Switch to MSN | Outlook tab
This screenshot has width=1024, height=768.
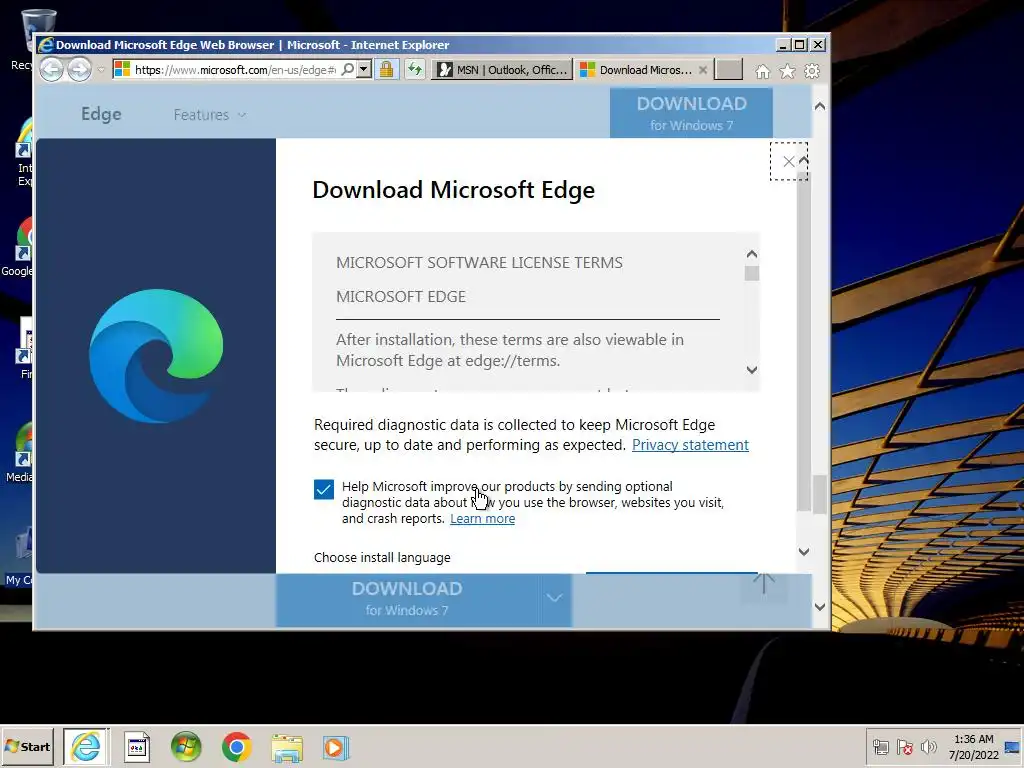502,70
